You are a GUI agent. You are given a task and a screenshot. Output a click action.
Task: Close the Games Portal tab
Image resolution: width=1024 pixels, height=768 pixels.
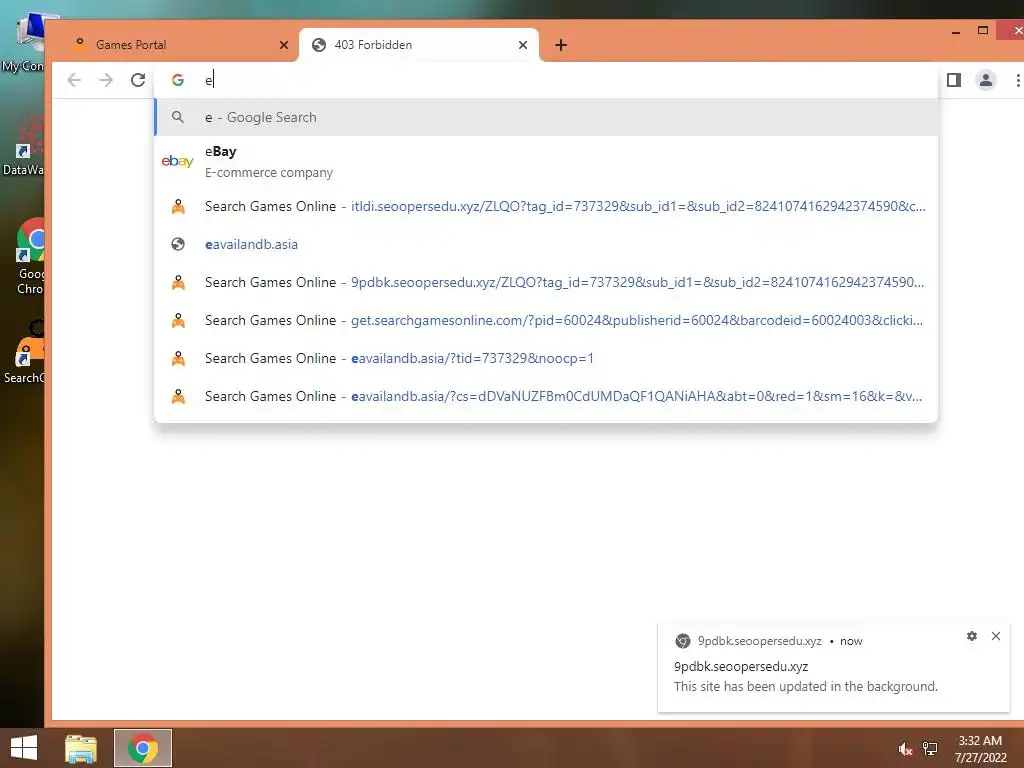283,45
